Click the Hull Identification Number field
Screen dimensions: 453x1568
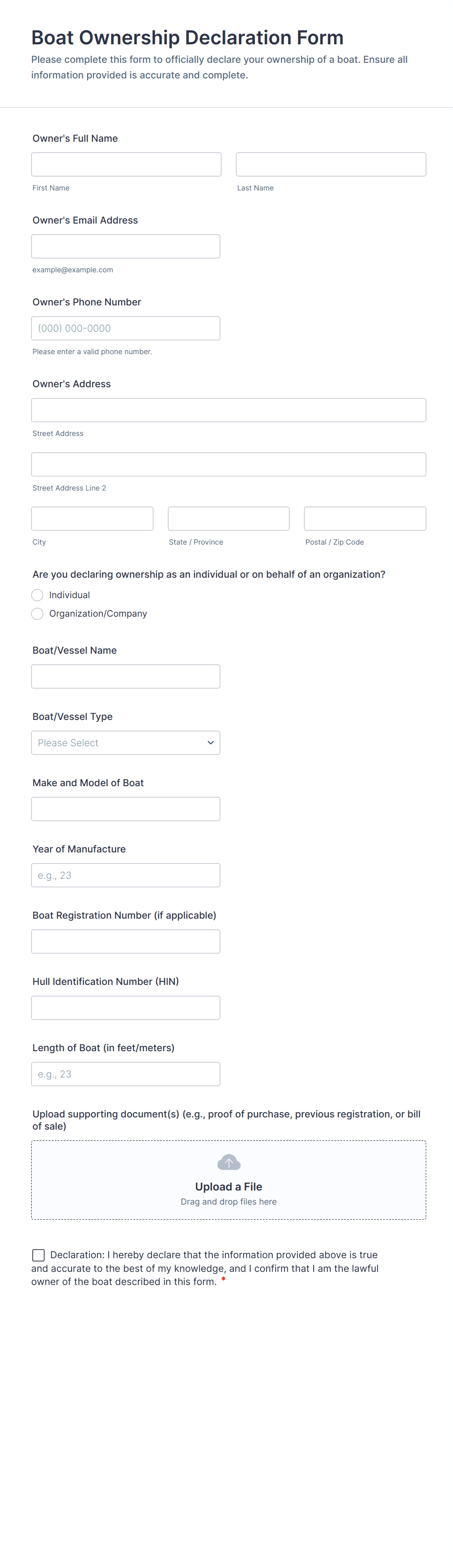(x=126, y=1007)
